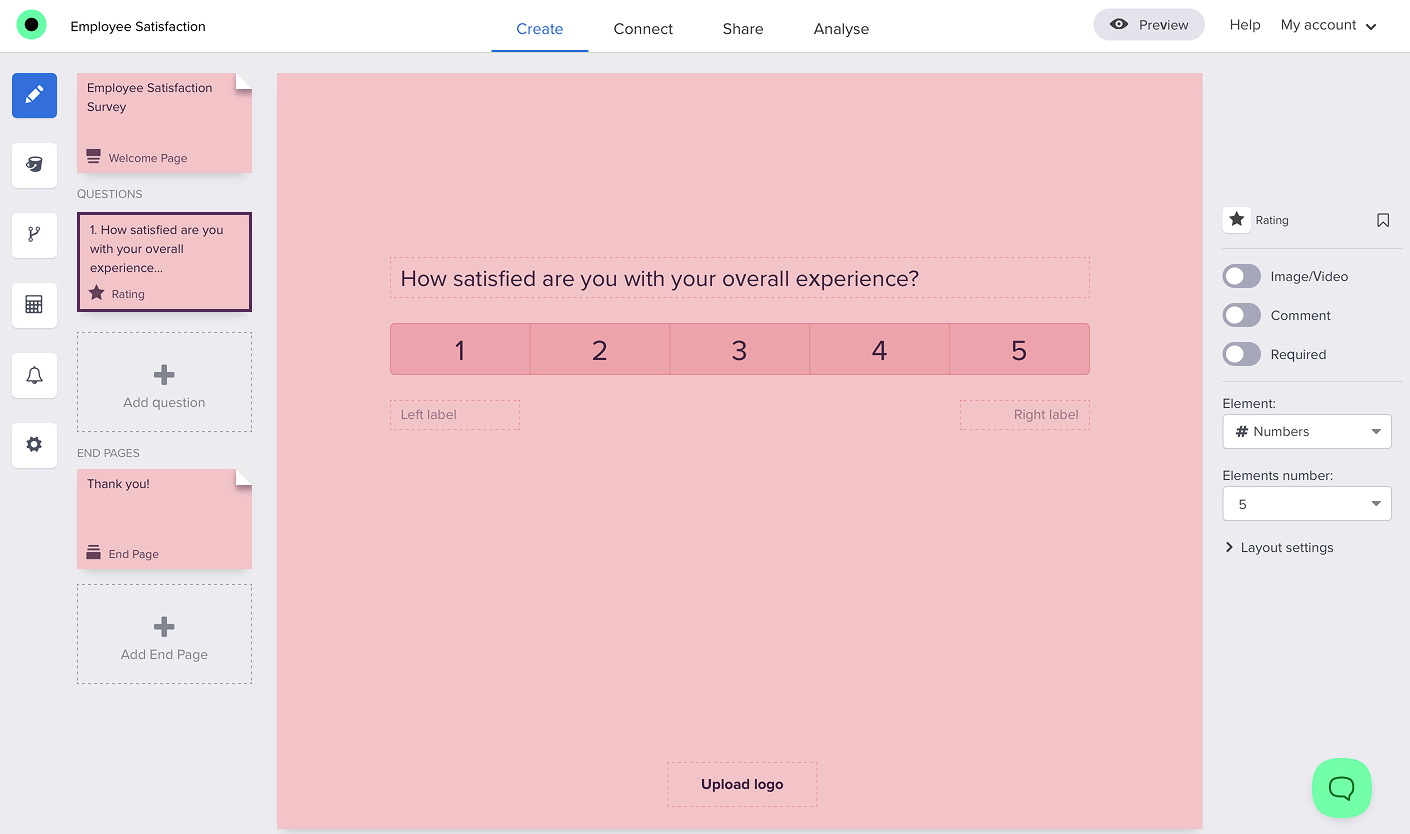Switch to the Analyse tab
This screenshot has height=834, width=1410.
[841, 29]
